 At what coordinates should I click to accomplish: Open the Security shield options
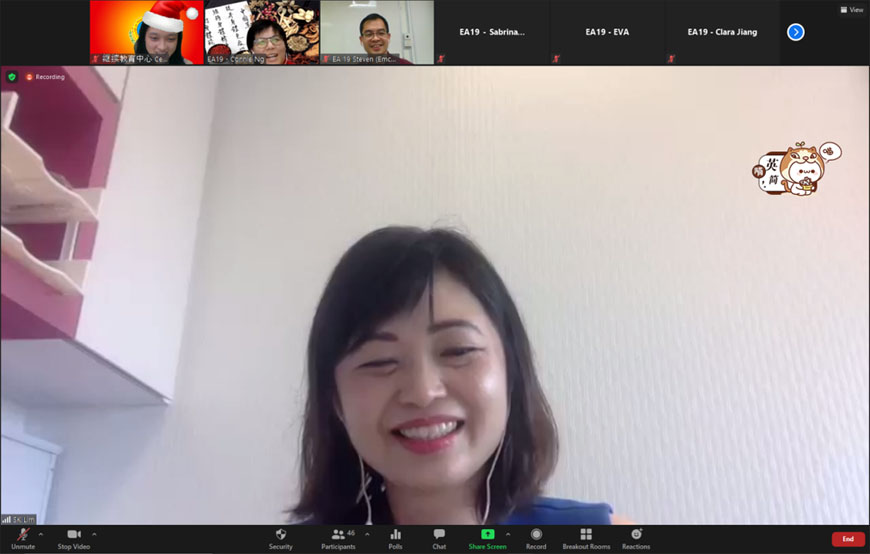click(x=281, y=538)
